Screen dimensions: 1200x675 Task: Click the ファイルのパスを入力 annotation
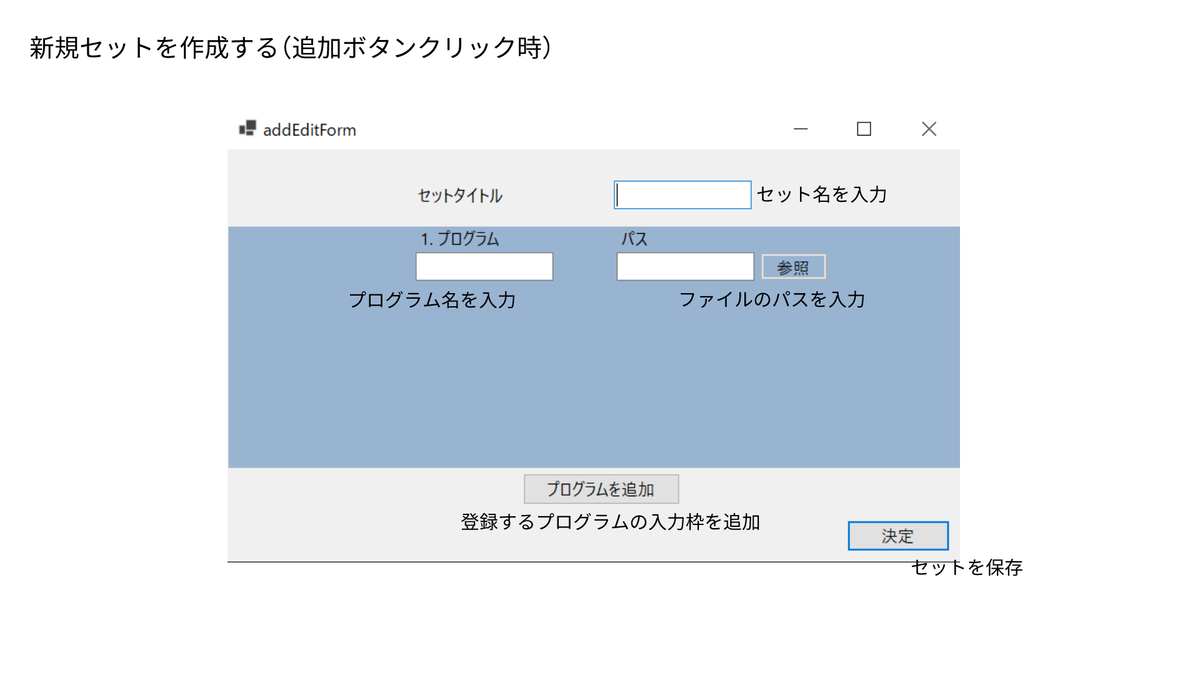pos(773,299)
